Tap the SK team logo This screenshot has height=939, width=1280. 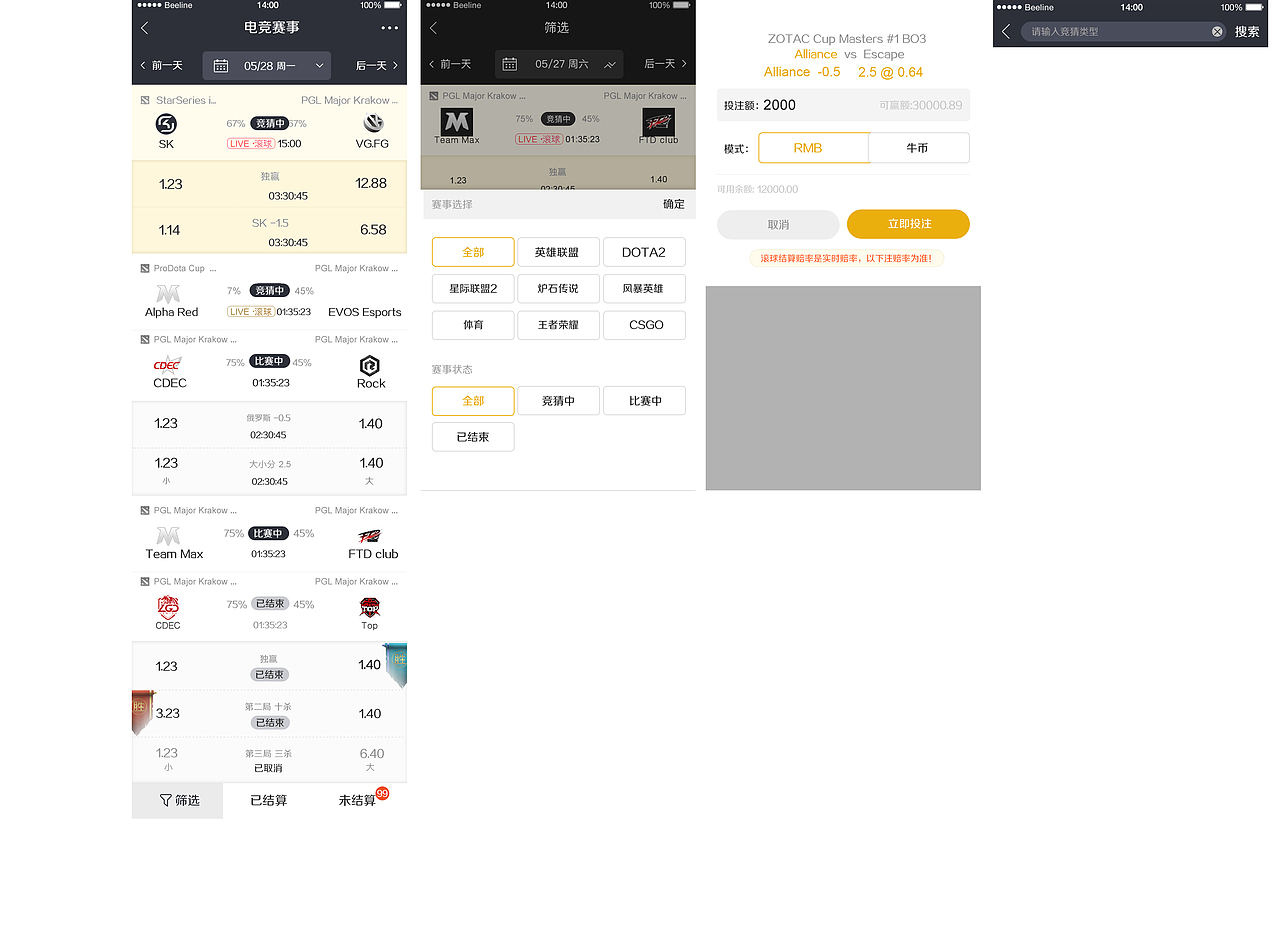[x=167, y=124]
